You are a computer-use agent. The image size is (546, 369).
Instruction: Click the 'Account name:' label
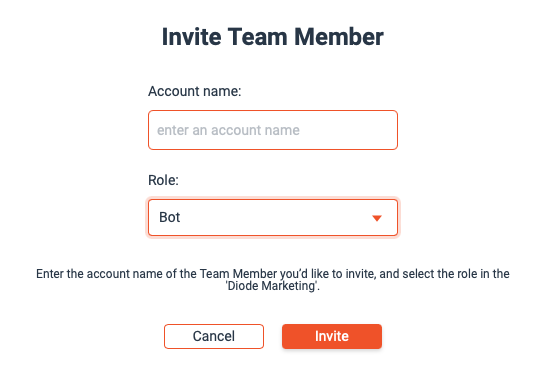click(195, 91)
